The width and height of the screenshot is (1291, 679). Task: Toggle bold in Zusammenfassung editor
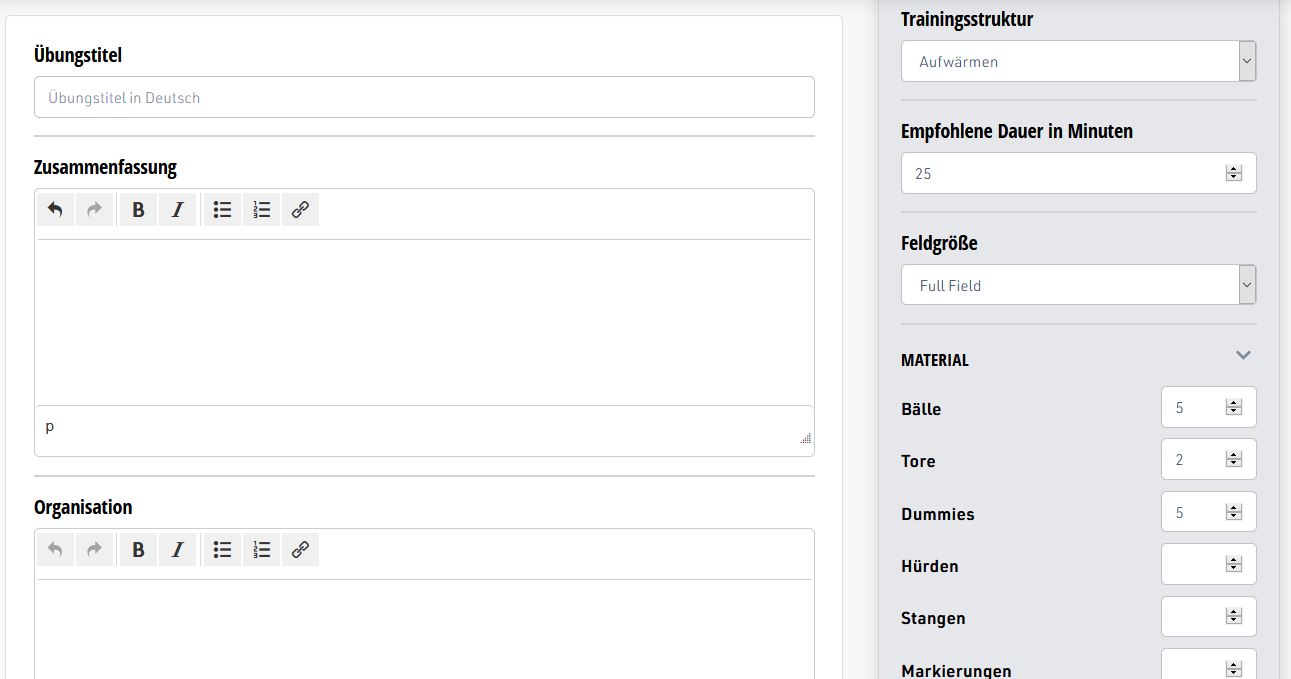pos(139,210)
